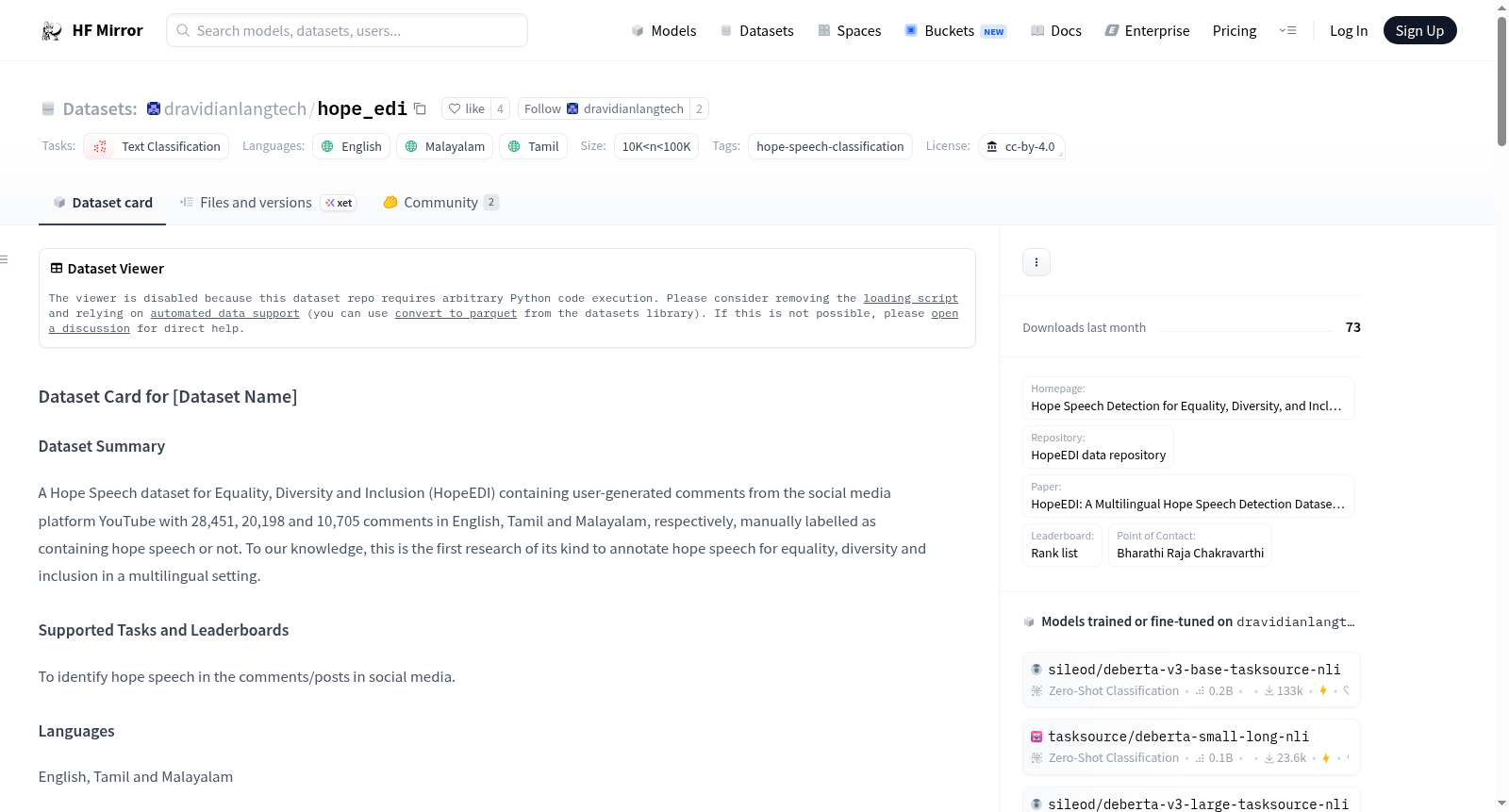Switch to the Community tab
Image resolution: width=1509 pixels, height=812 pixels.
coord(440,203)
